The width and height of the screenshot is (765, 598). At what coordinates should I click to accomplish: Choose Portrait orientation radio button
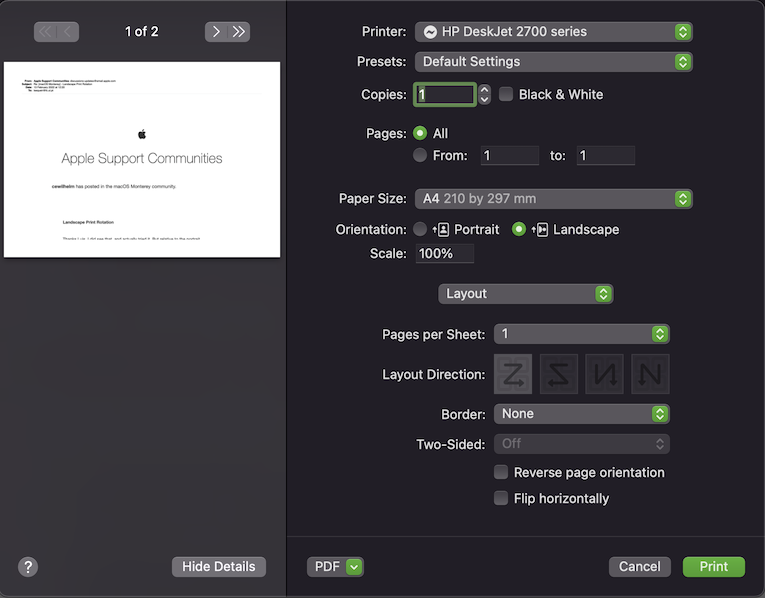click(420, 229)
